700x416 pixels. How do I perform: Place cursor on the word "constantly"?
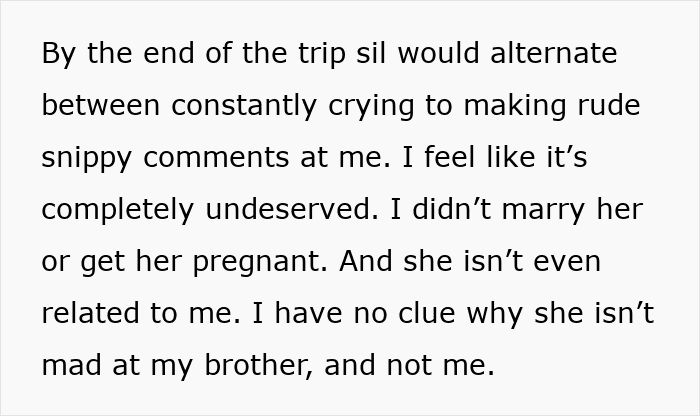pos(244,106)
